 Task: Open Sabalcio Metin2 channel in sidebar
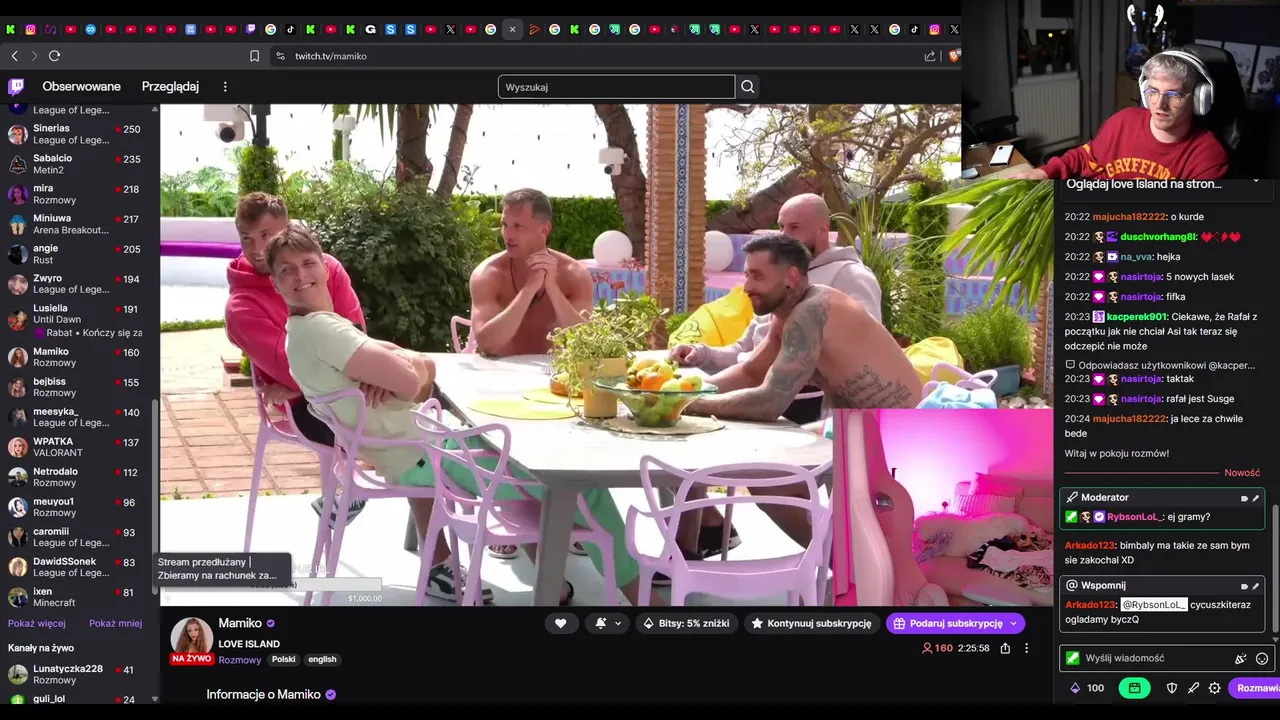[x=75, y=164]
